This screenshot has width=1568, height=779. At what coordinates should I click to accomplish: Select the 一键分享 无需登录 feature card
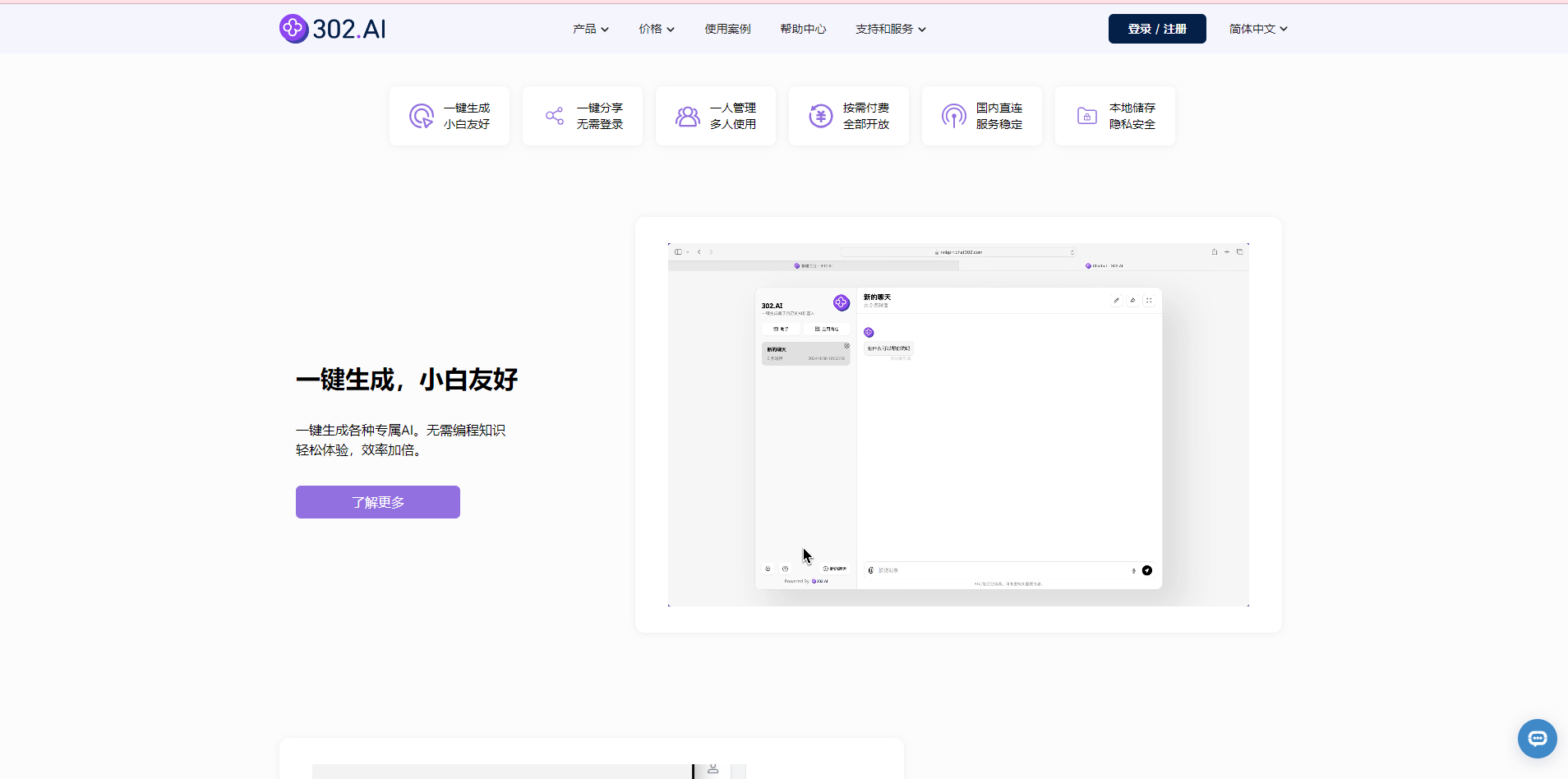pyautogui.click(x=583, y=116)
